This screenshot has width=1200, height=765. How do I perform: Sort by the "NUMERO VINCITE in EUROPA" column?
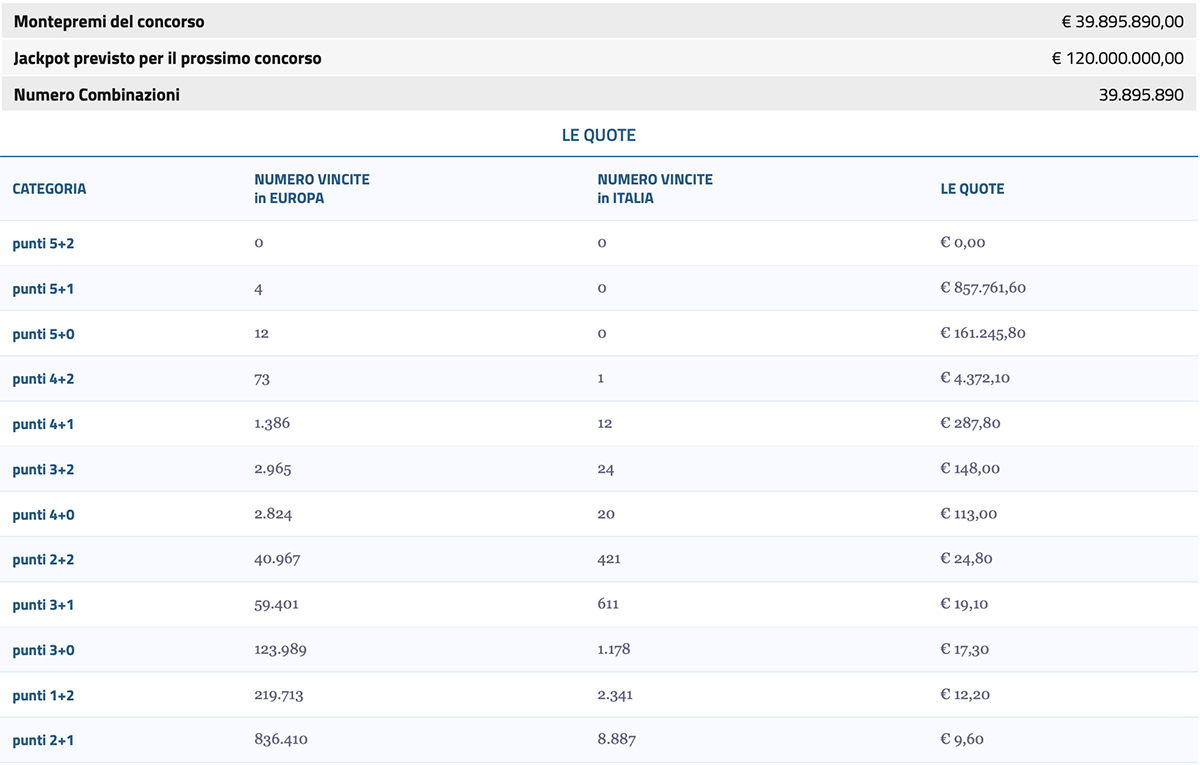pos(311,188)
